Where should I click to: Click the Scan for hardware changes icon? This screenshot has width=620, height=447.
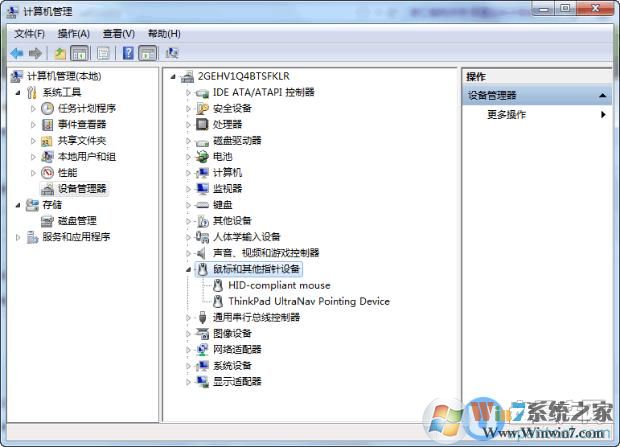[172, 53]
